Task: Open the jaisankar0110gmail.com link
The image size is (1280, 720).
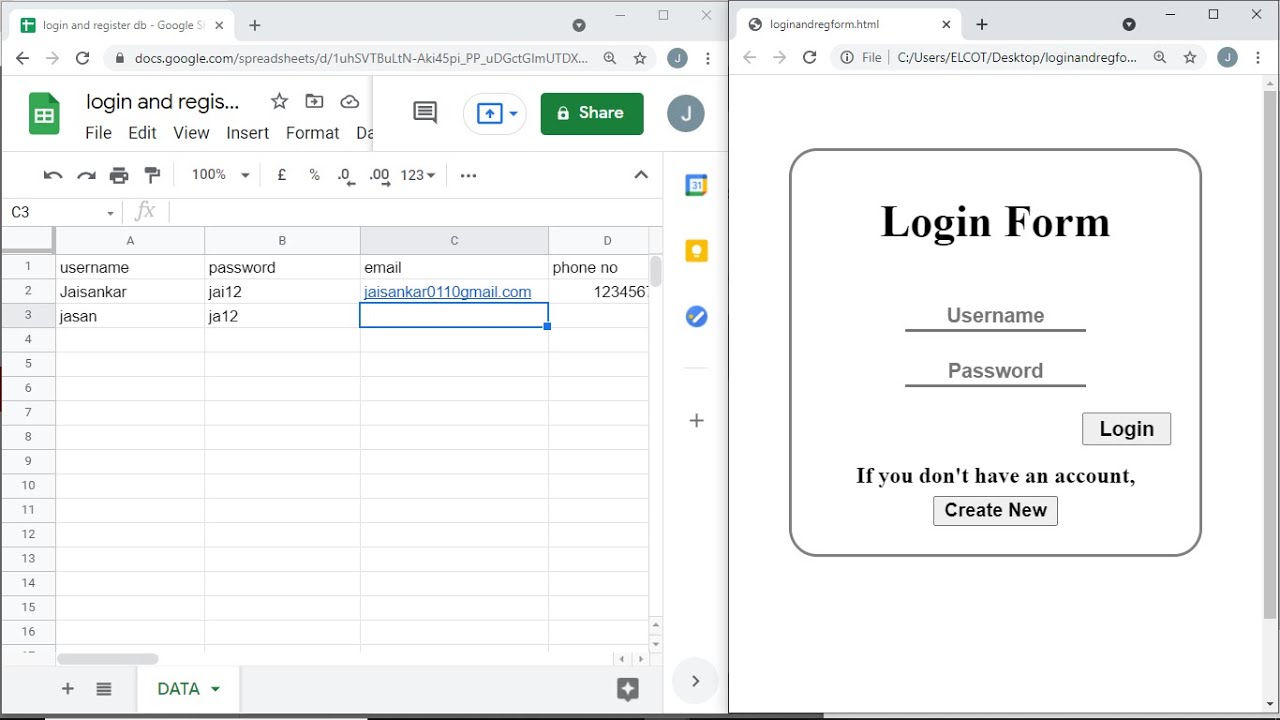Action: pos(447,292)
